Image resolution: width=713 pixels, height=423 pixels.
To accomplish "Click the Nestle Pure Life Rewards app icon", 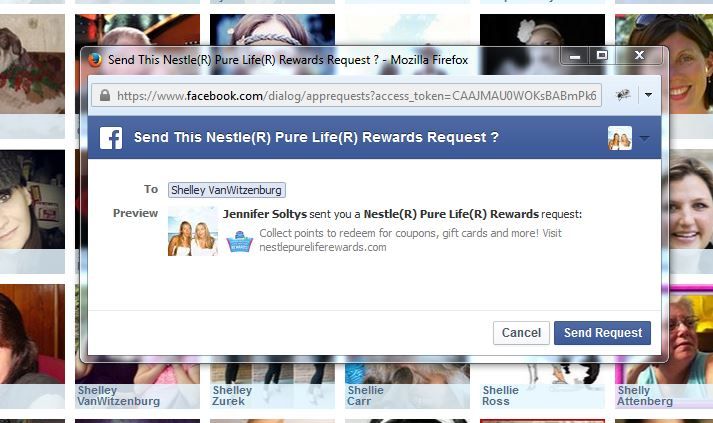I will point(240,241).
